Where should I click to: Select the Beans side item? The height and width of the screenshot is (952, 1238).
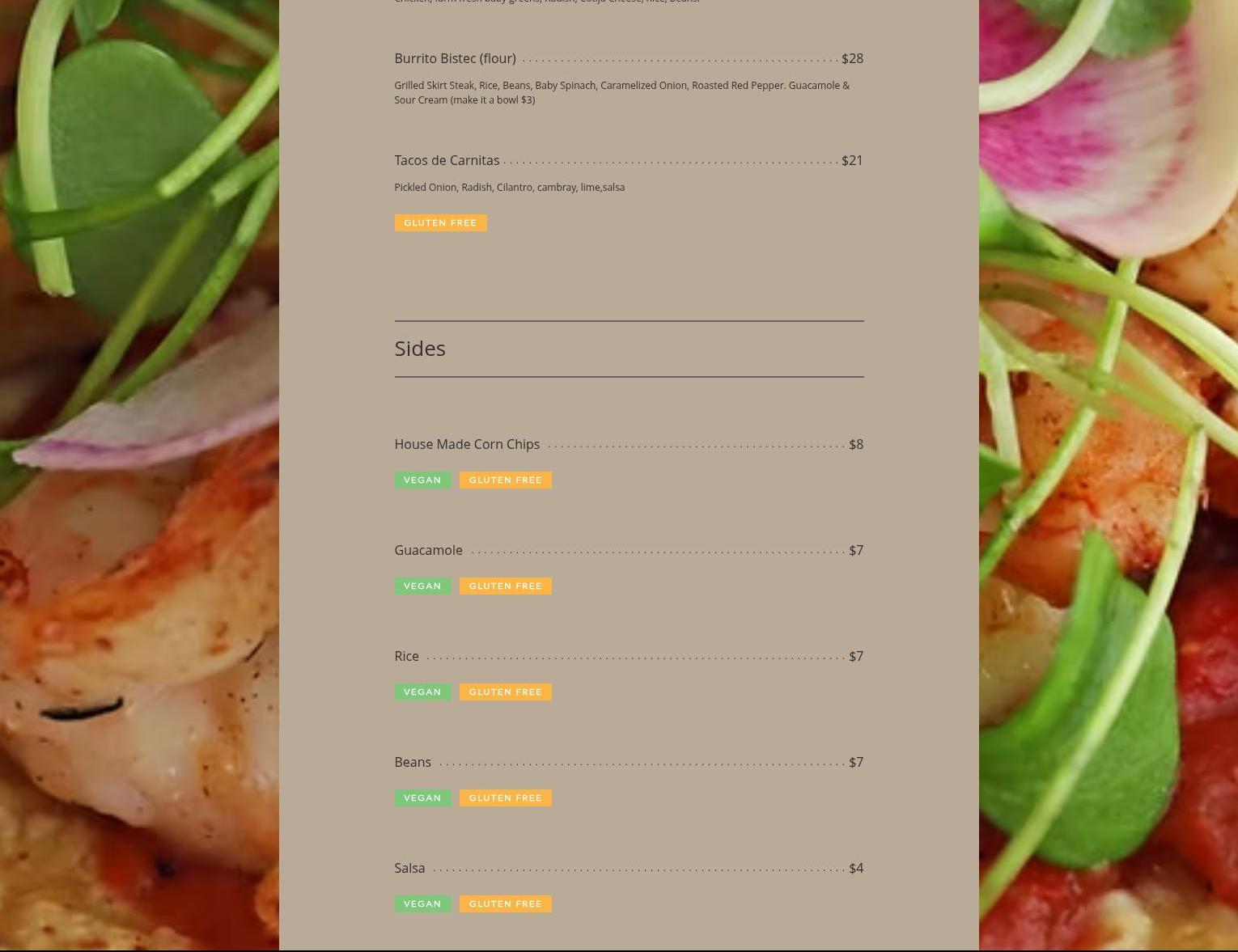[413, 762]
